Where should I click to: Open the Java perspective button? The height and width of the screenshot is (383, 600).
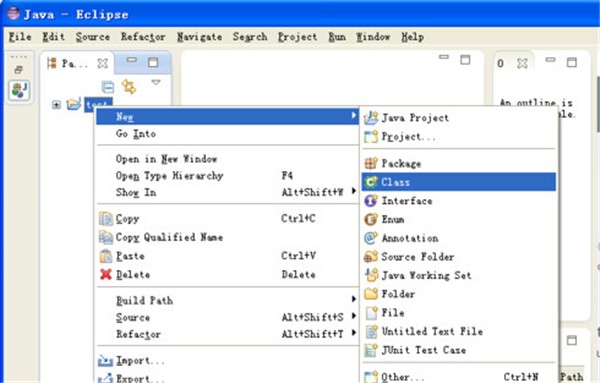19,91
